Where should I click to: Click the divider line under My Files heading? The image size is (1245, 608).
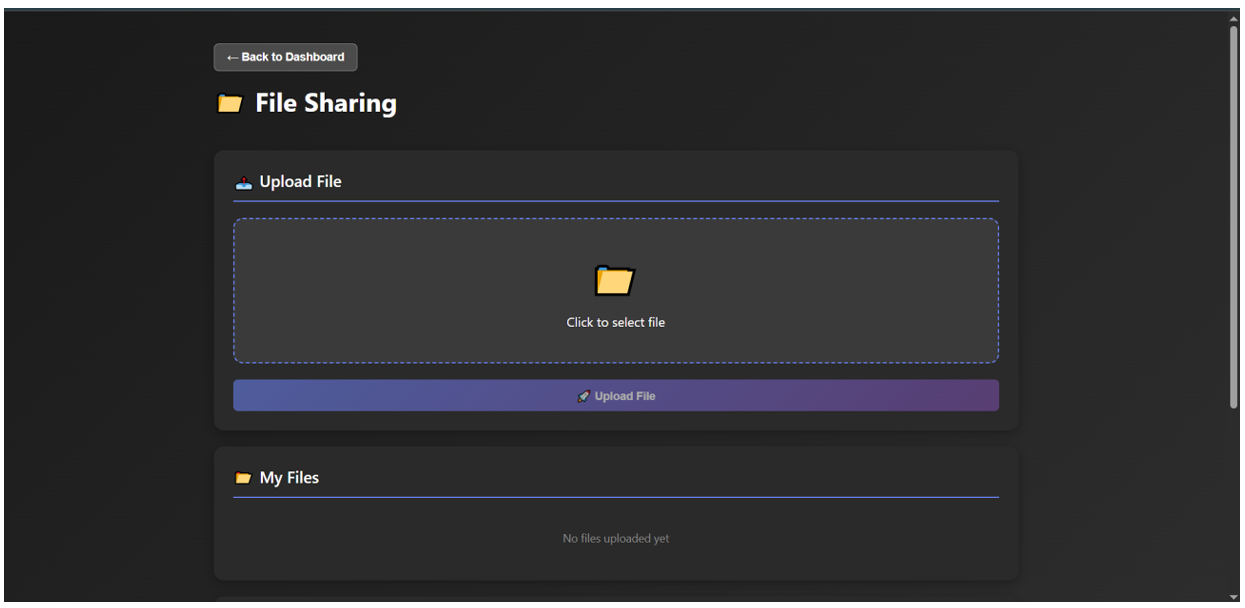[x=615, y=497]
